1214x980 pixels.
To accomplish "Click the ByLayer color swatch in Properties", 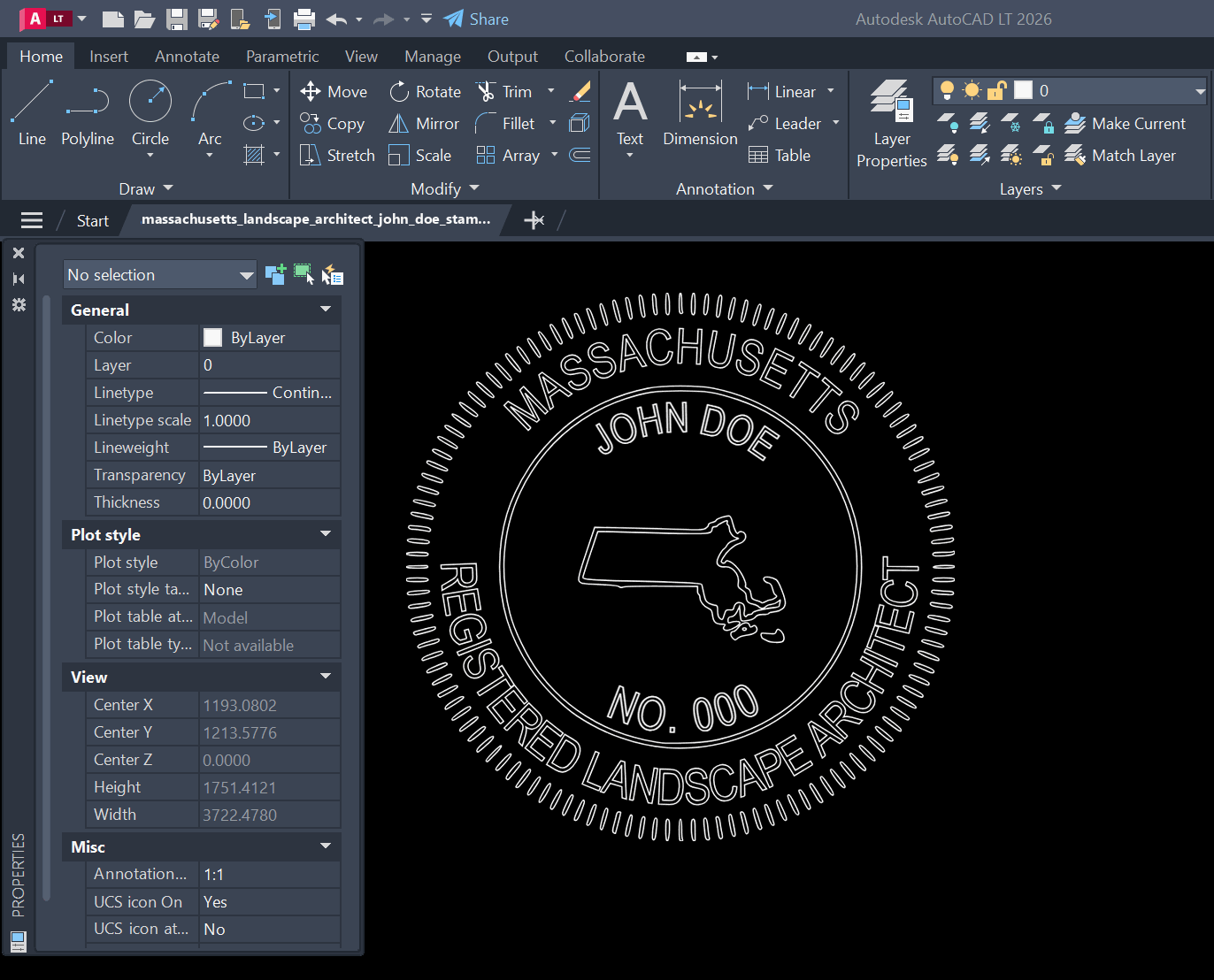I will (x=212, y=337).
